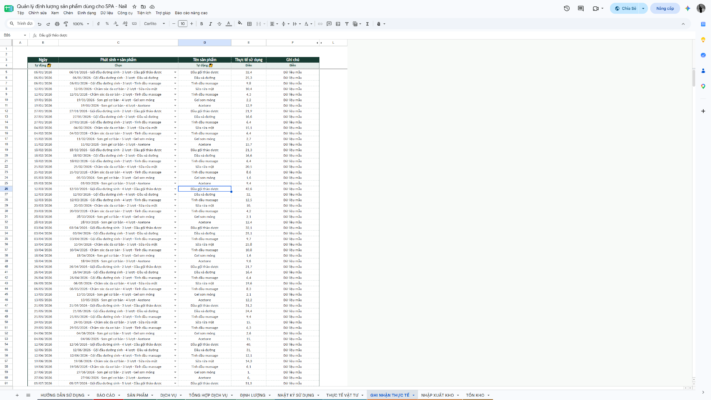The height and width of the screenshot is (400, 711).
Task: Open the Contacts side panel icon
Action: [x=703, y=71]
